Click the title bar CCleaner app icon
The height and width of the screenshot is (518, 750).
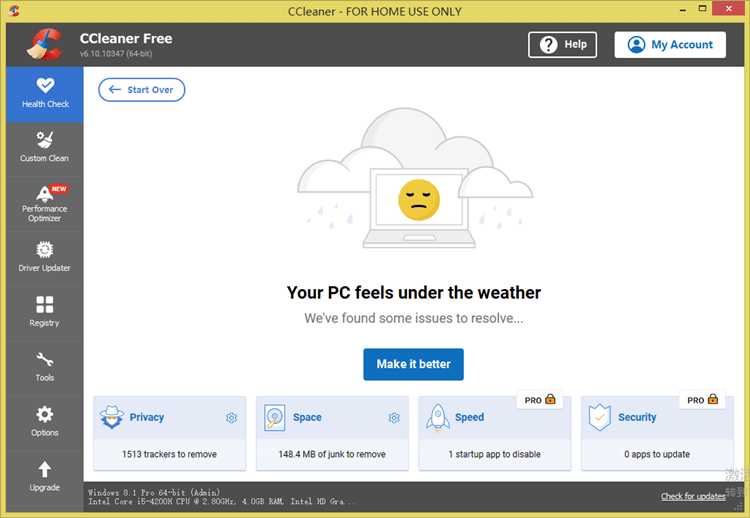click(x=14, y=11)
